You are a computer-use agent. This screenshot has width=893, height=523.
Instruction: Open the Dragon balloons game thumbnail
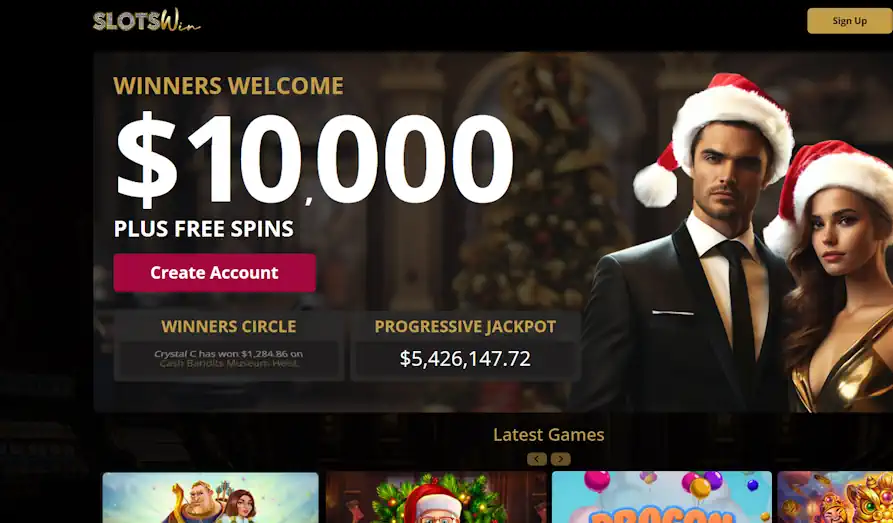click(662, 497)
